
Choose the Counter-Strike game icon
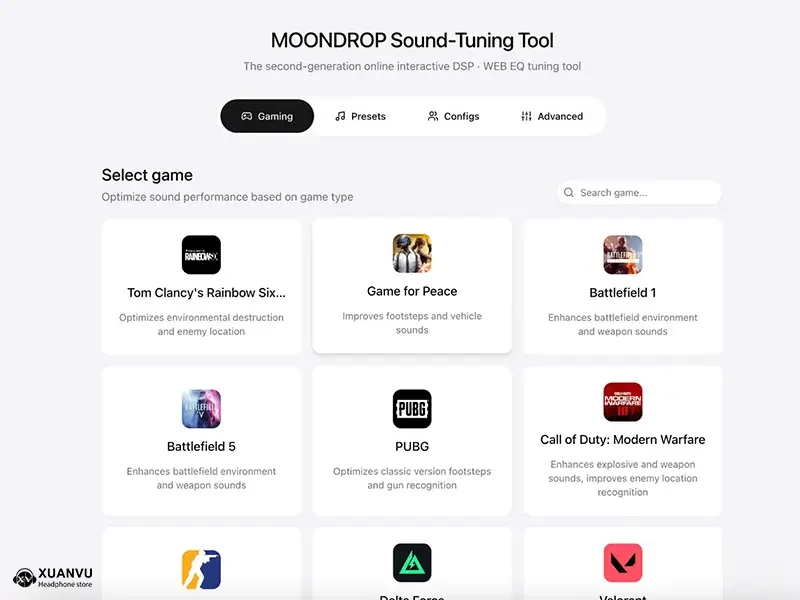pyautogui.click(x=201, y=569)
